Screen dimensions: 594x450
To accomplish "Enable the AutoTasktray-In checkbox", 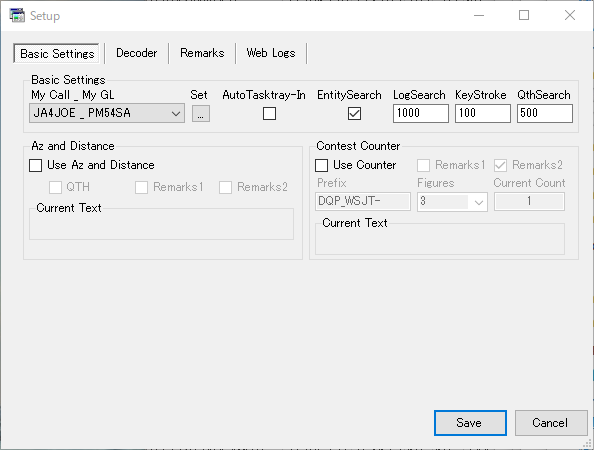I will pyautogui.click(x=269, y=113).
